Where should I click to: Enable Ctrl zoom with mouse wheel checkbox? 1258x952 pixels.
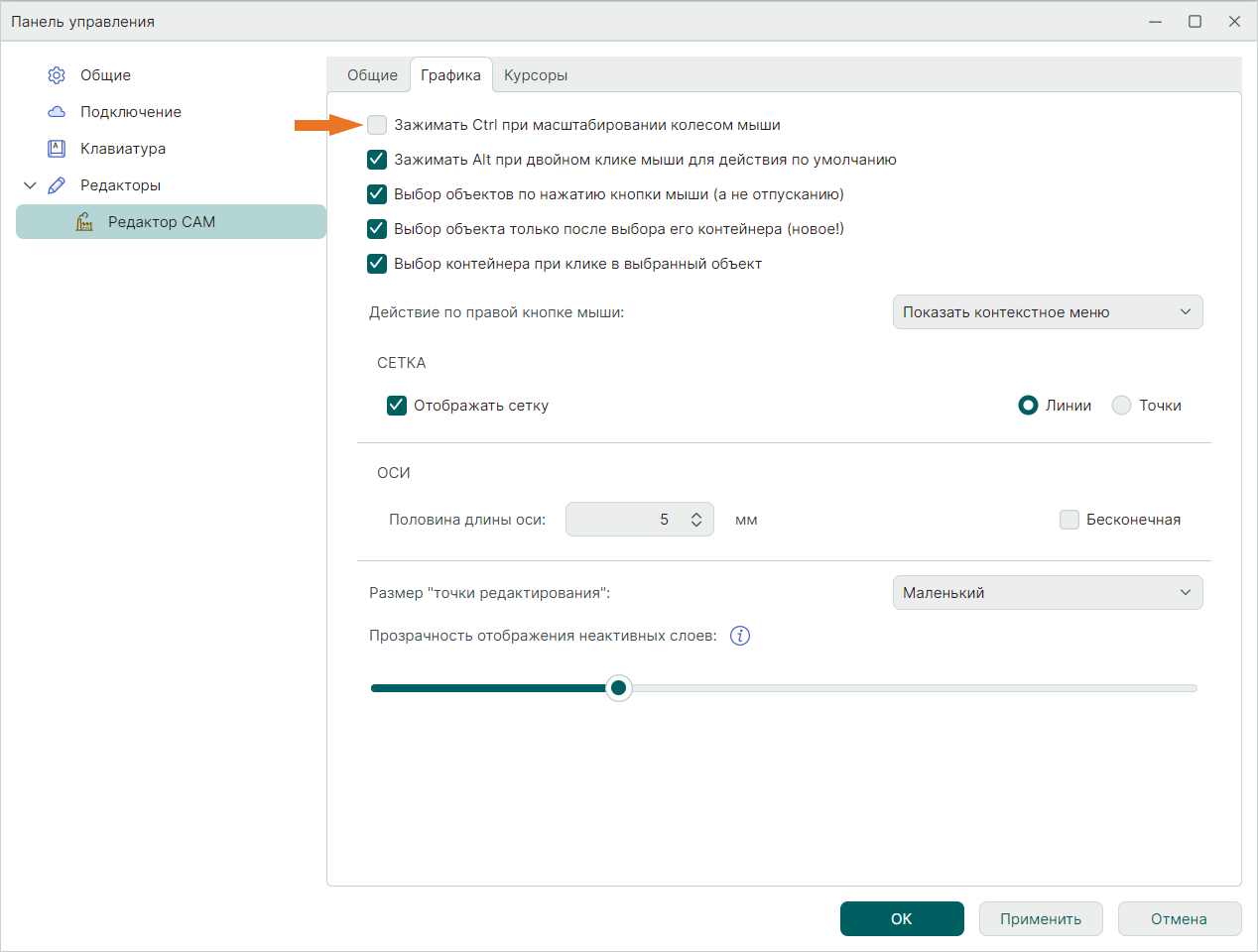[377, 125]
